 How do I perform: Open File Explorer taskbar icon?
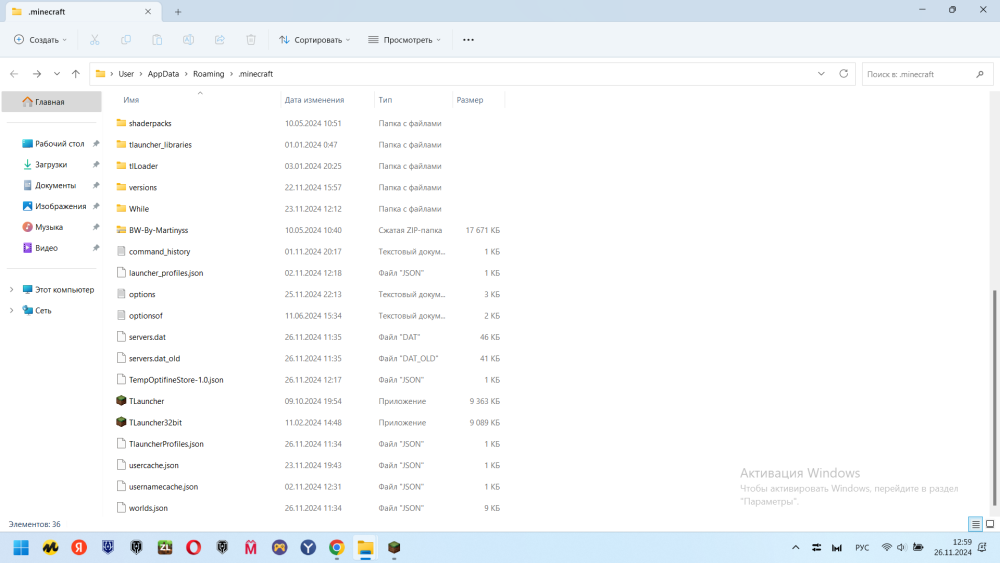point(365,548)
